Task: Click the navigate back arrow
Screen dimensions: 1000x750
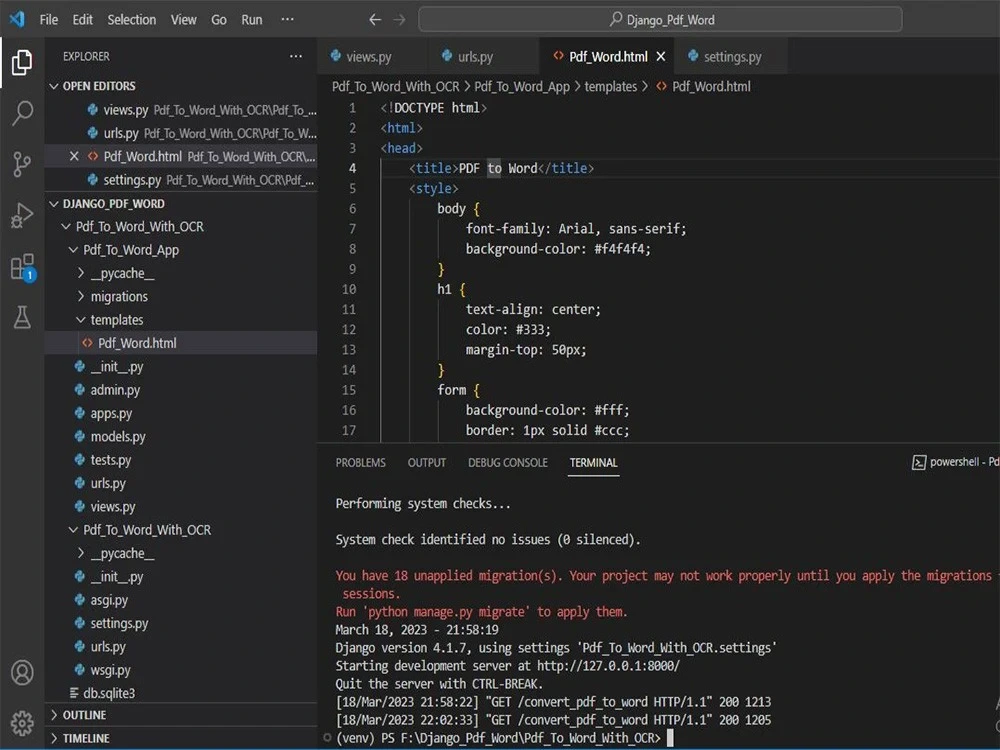Action: [374, 18]
